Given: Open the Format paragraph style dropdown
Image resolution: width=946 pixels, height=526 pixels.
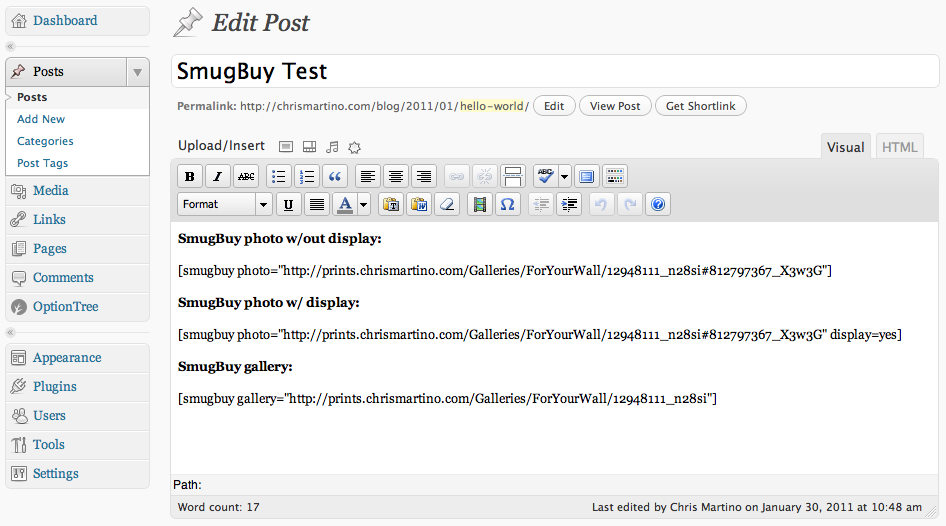Looking at the screenshot, I should (224, 204).
